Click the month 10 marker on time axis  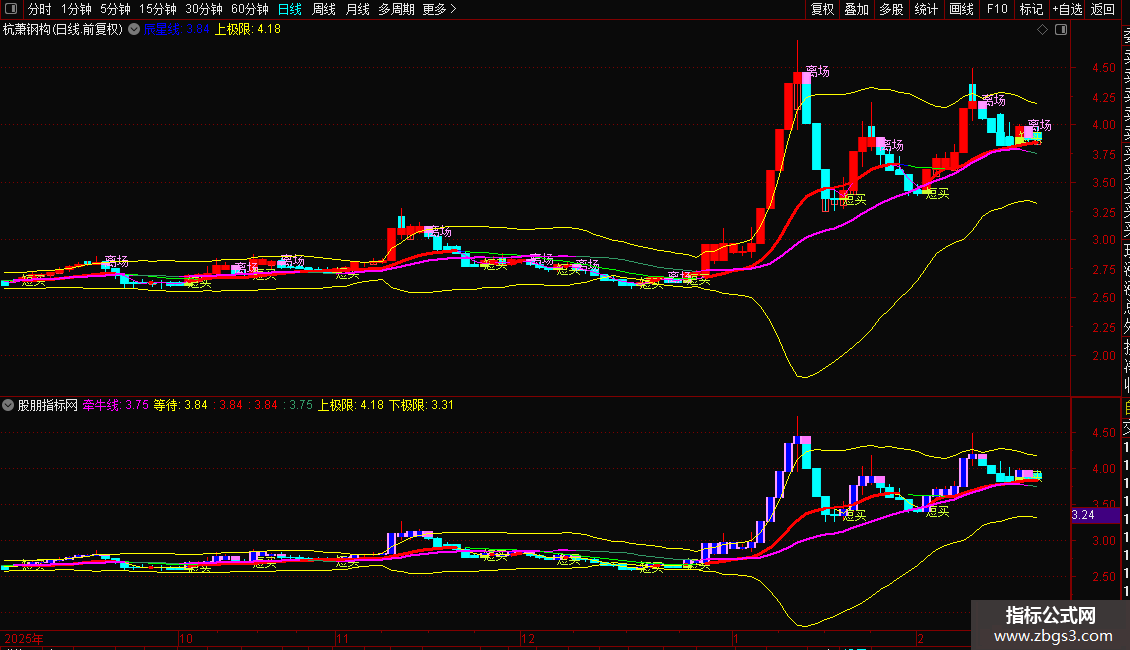[x=186, y=638]
